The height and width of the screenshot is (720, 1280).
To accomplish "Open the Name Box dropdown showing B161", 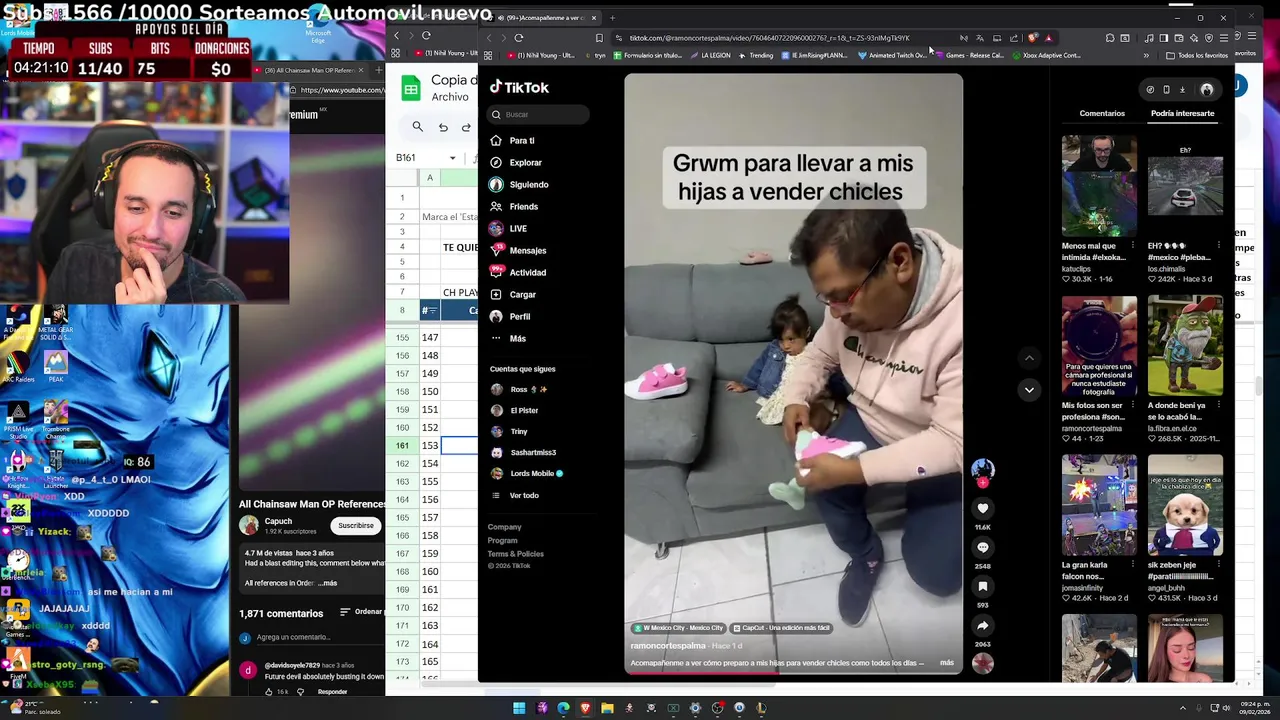I will pyautogui.click(x=452, y=157).
